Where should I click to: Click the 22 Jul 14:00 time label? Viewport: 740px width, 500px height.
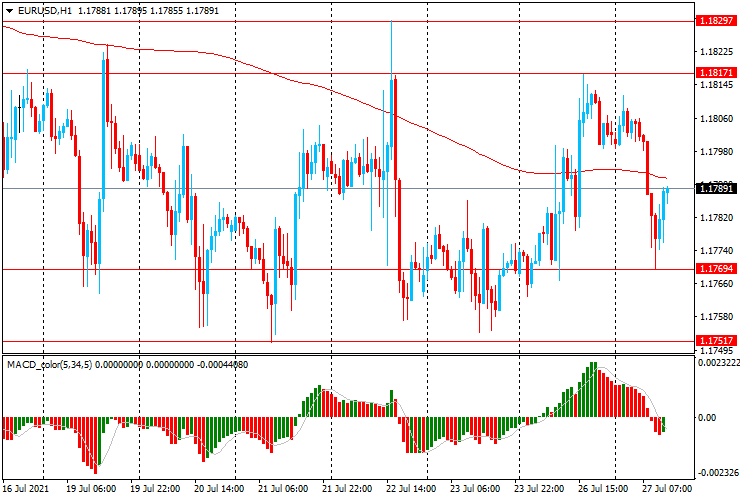[x=411, y=488]
